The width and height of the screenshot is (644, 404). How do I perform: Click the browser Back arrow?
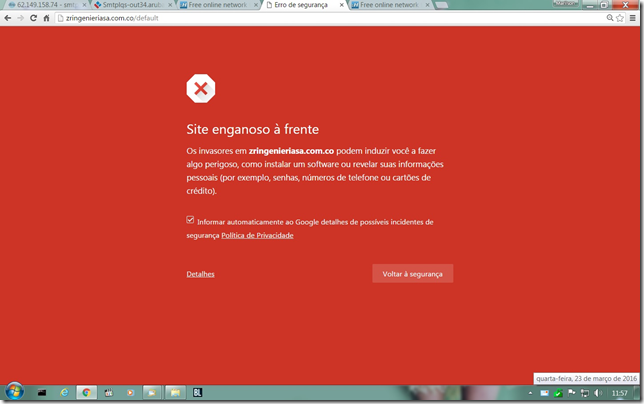(9, 18)
